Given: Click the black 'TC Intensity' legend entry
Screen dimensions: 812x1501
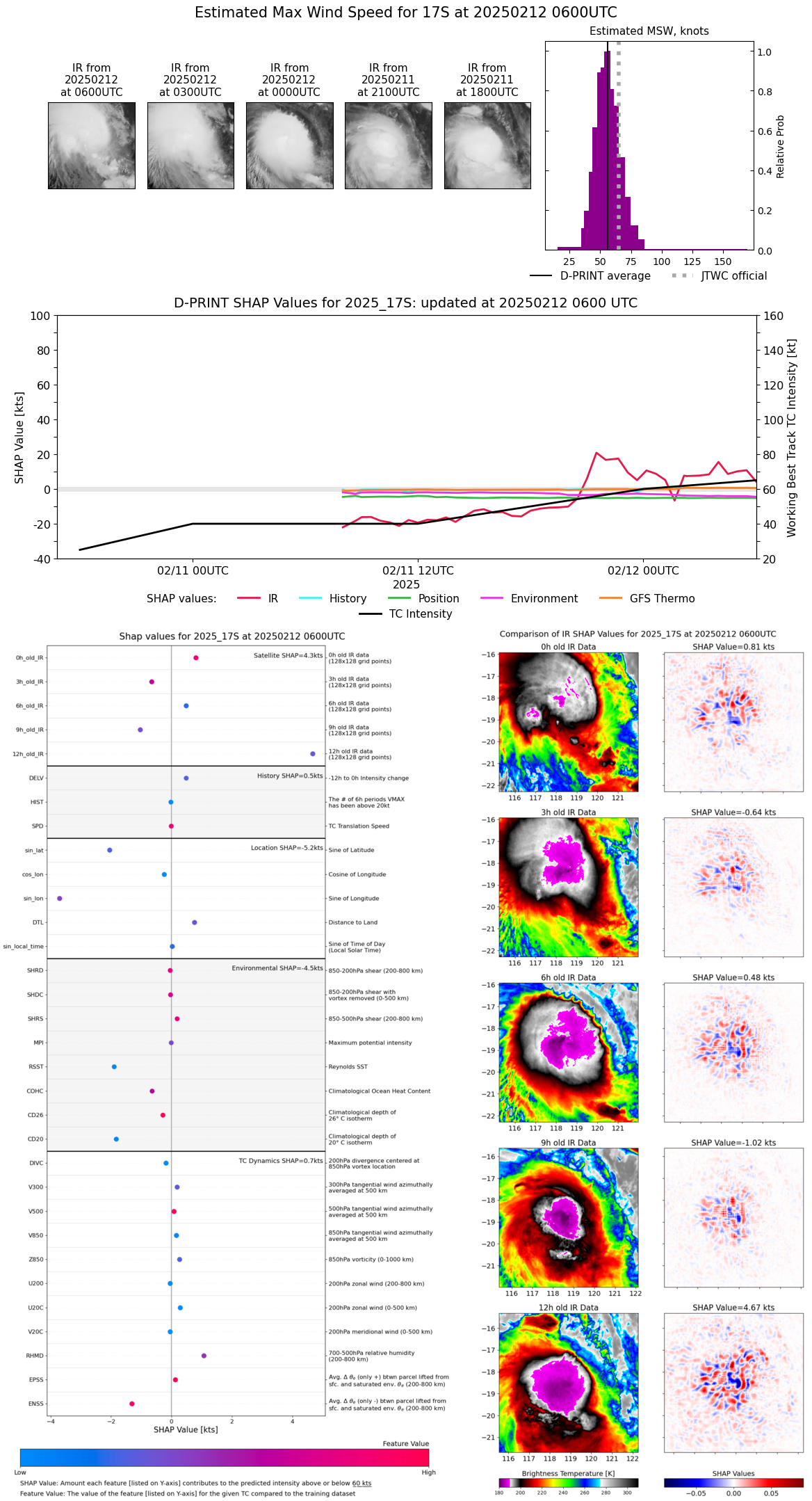Looking at the screenshot, I should tap(406, 613).
